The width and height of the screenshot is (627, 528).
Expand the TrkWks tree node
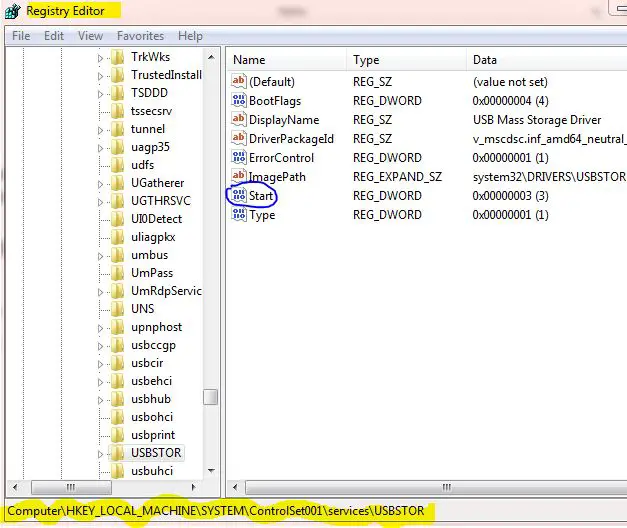pos(100,58)
